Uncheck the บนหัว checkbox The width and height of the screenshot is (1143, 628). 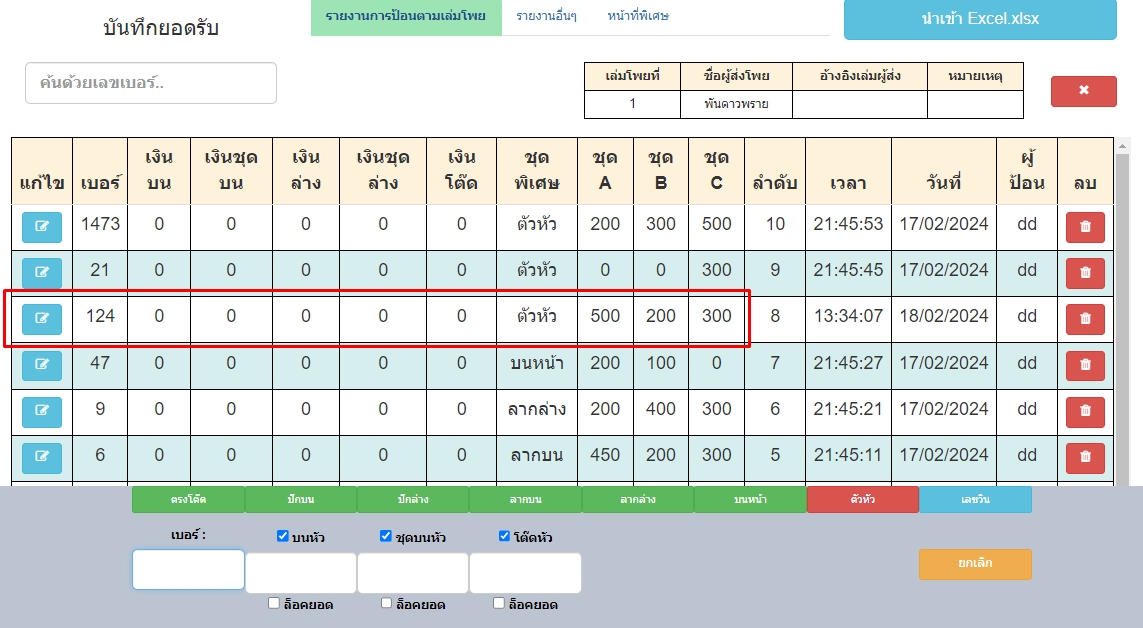click(283, 537)
